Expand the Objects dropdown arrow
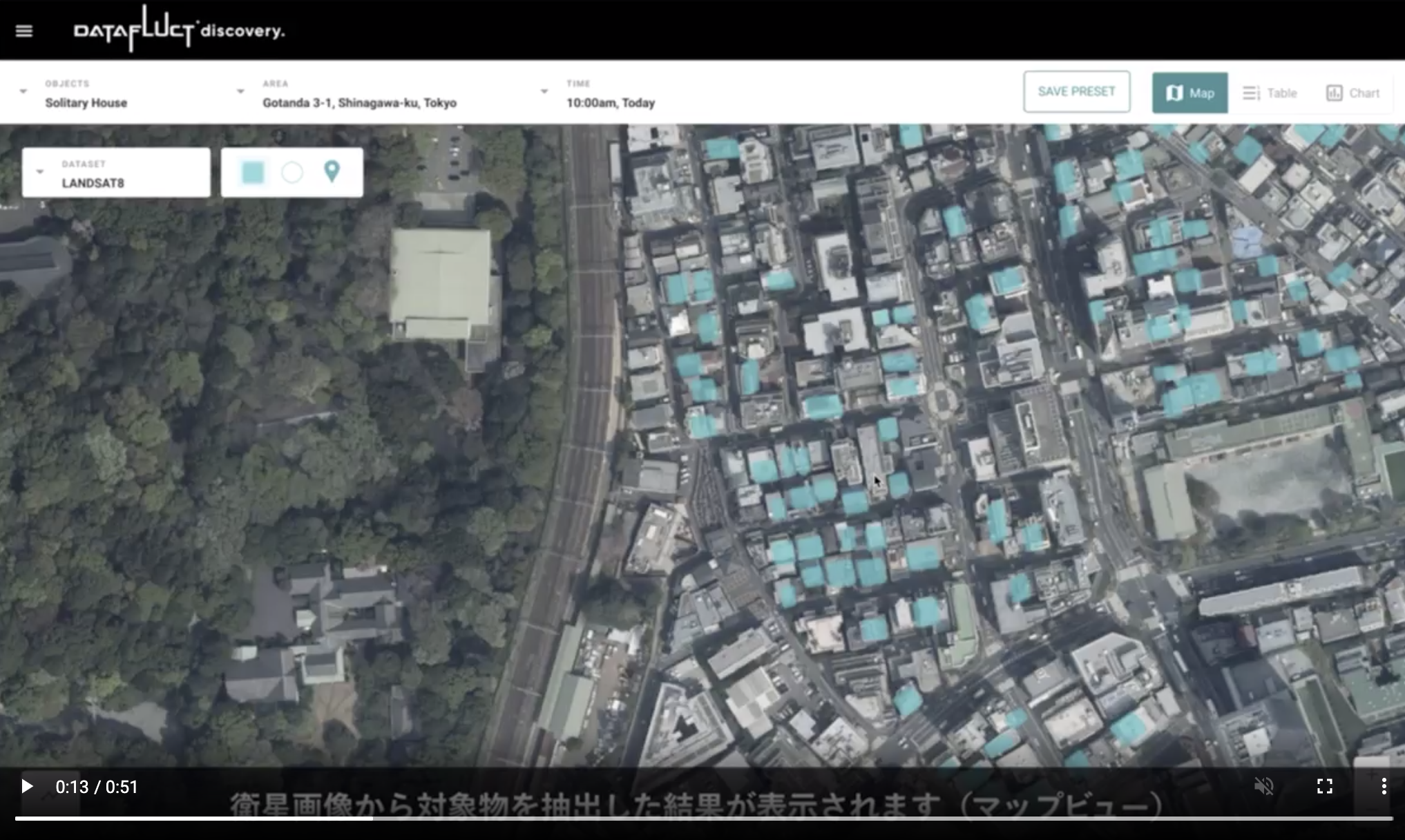 click(23, 91)
